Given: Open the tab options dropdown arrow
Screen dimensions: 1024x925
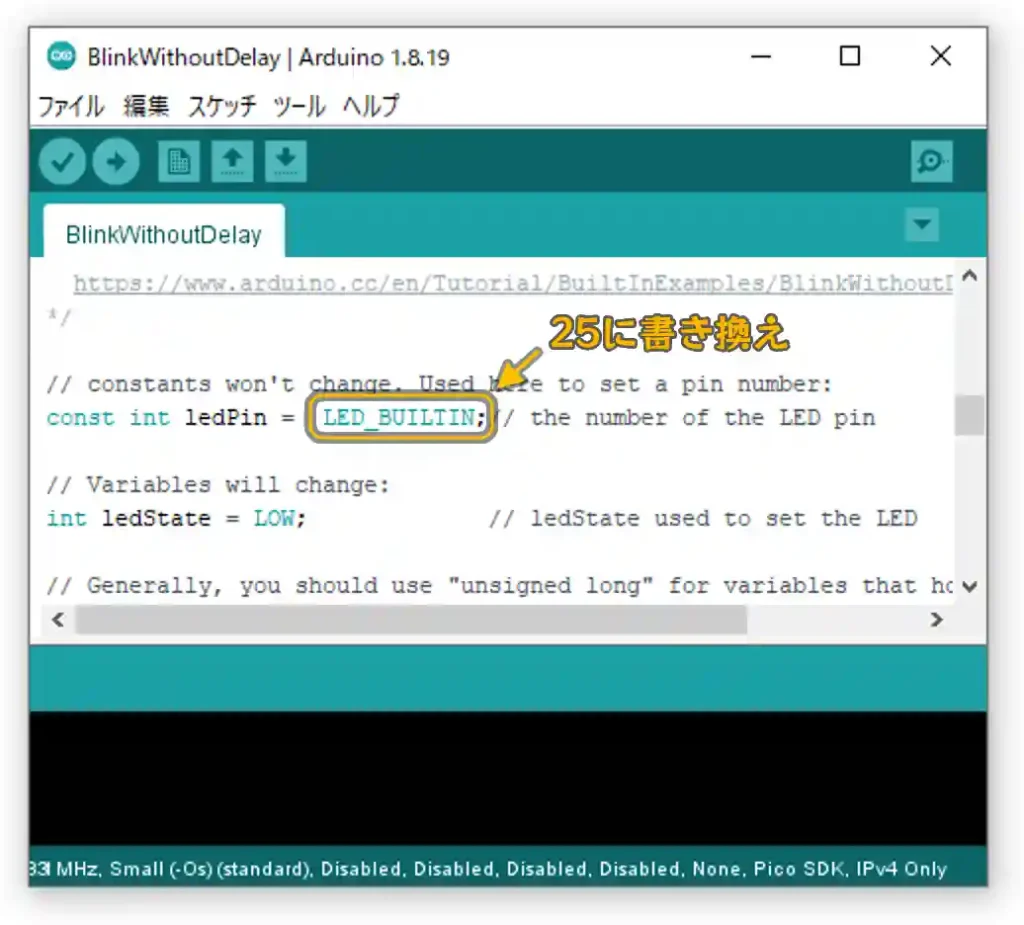Looking at the screenshot, I should point(922,225).
